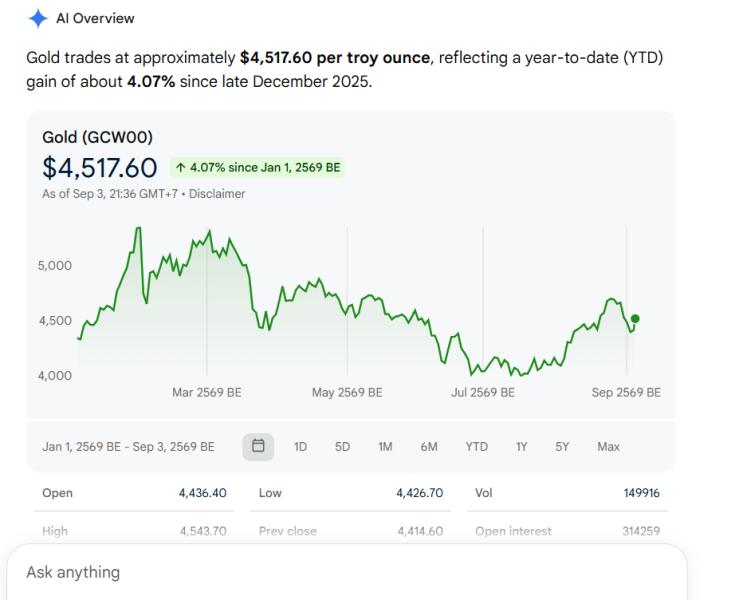
Task: Click the green up-arrow gain icon
Action: [x=181, y=168]
